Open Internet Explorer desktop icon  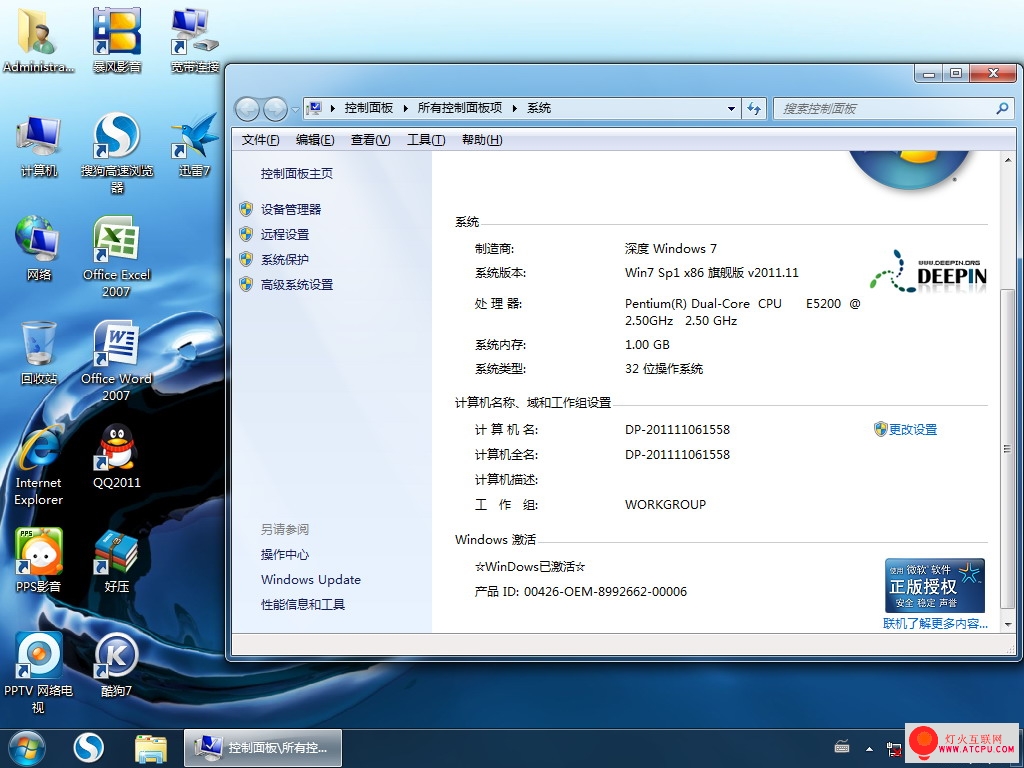coord(39,465)
